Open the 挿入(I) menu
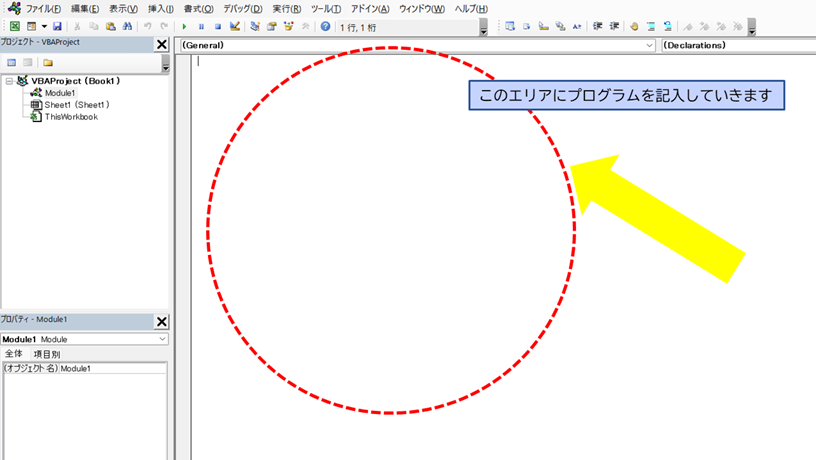Viewport: 816px width, 460px height. click(161, 8)
